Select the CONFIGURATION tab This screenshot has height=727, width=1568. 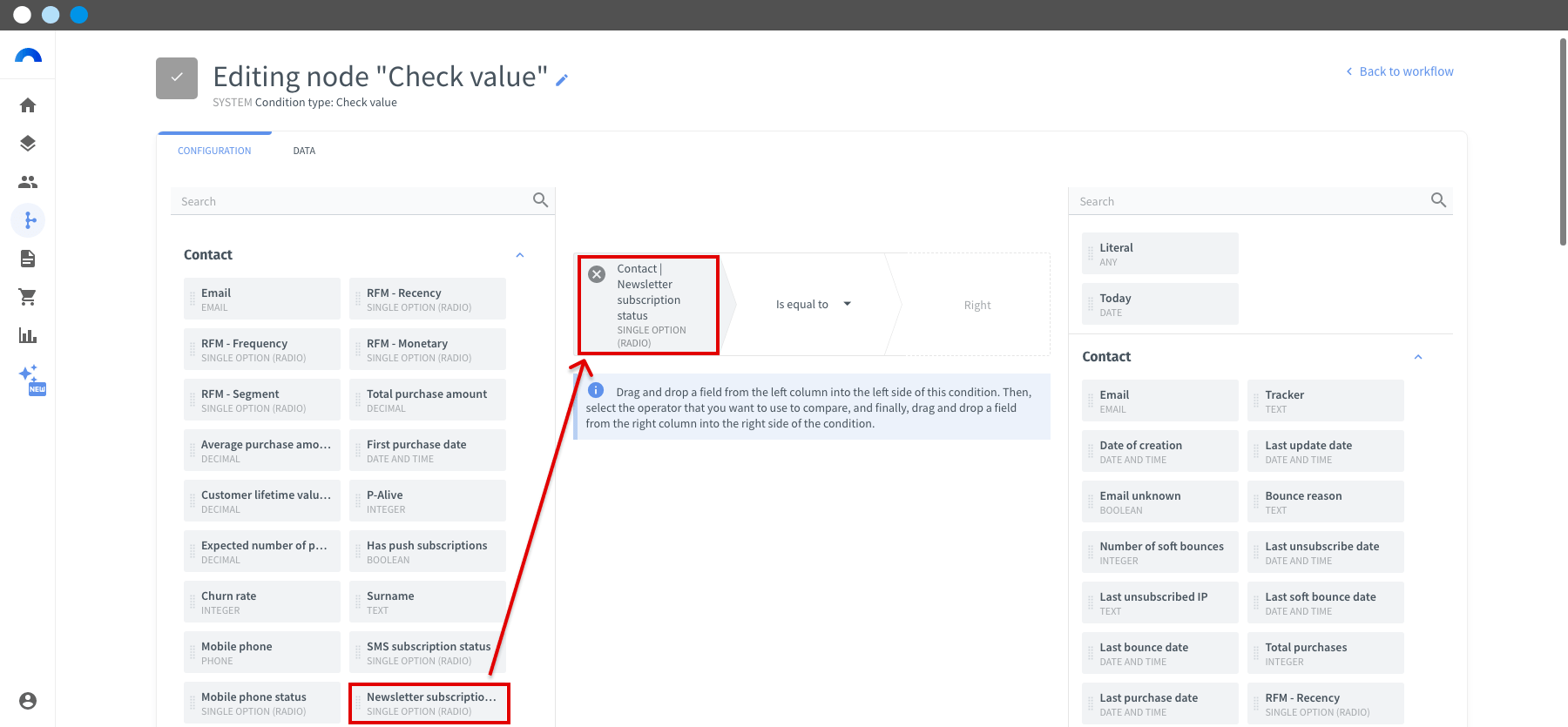click(214, 151)
